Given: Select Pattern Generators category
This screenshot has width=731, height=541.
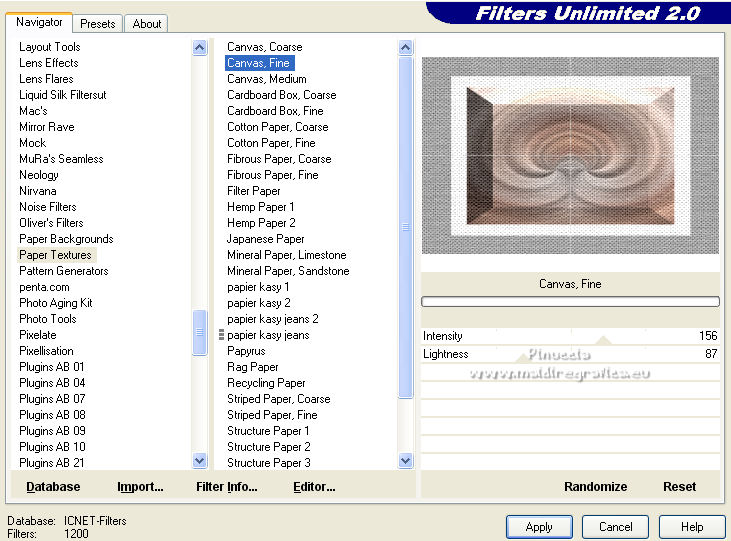Looking at the screenshot, I should (64, 271).
